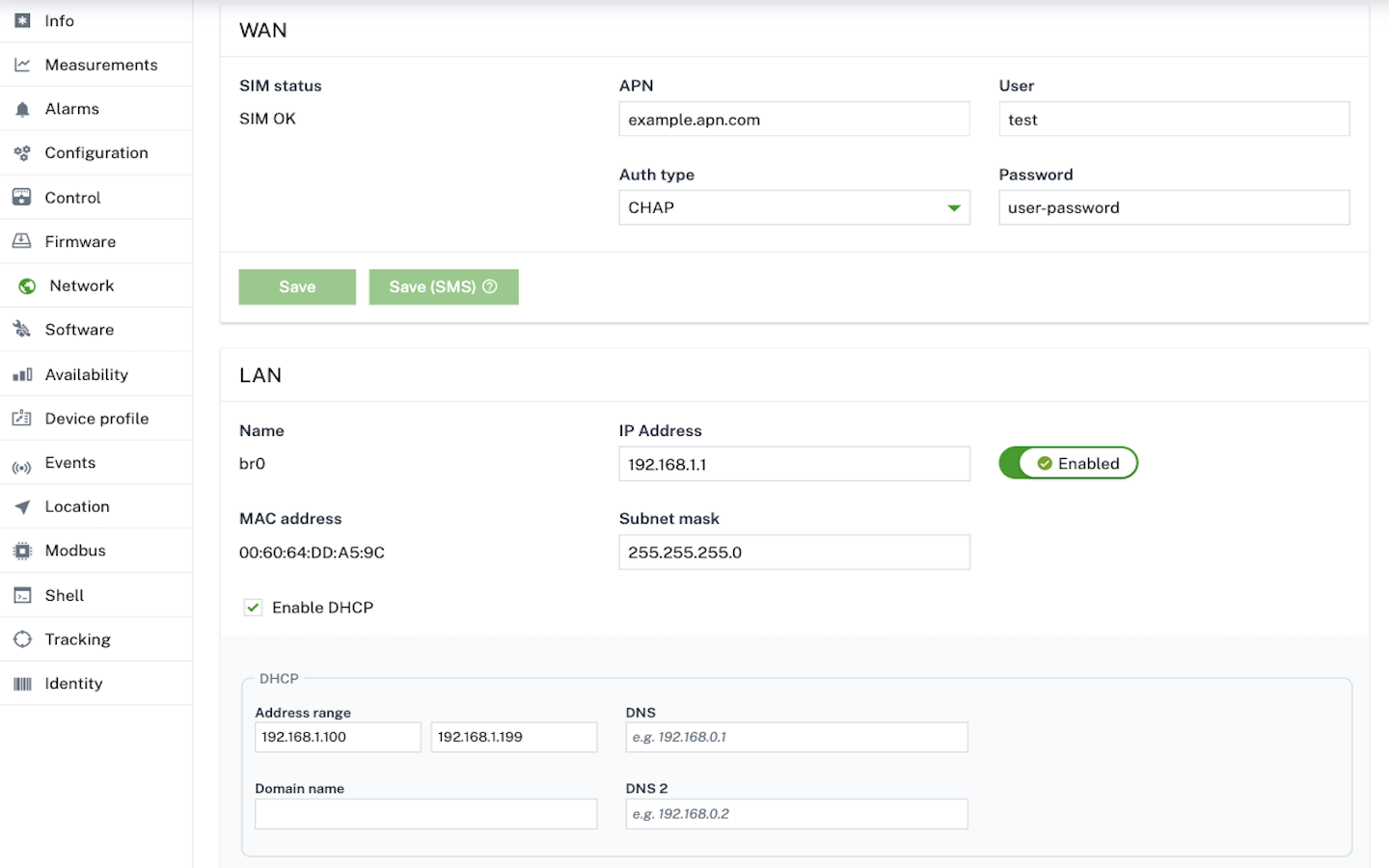The height and width of the screenshot is (868, 1389).
Task: Click the DNS 2 input field
Action: [796, 814]
